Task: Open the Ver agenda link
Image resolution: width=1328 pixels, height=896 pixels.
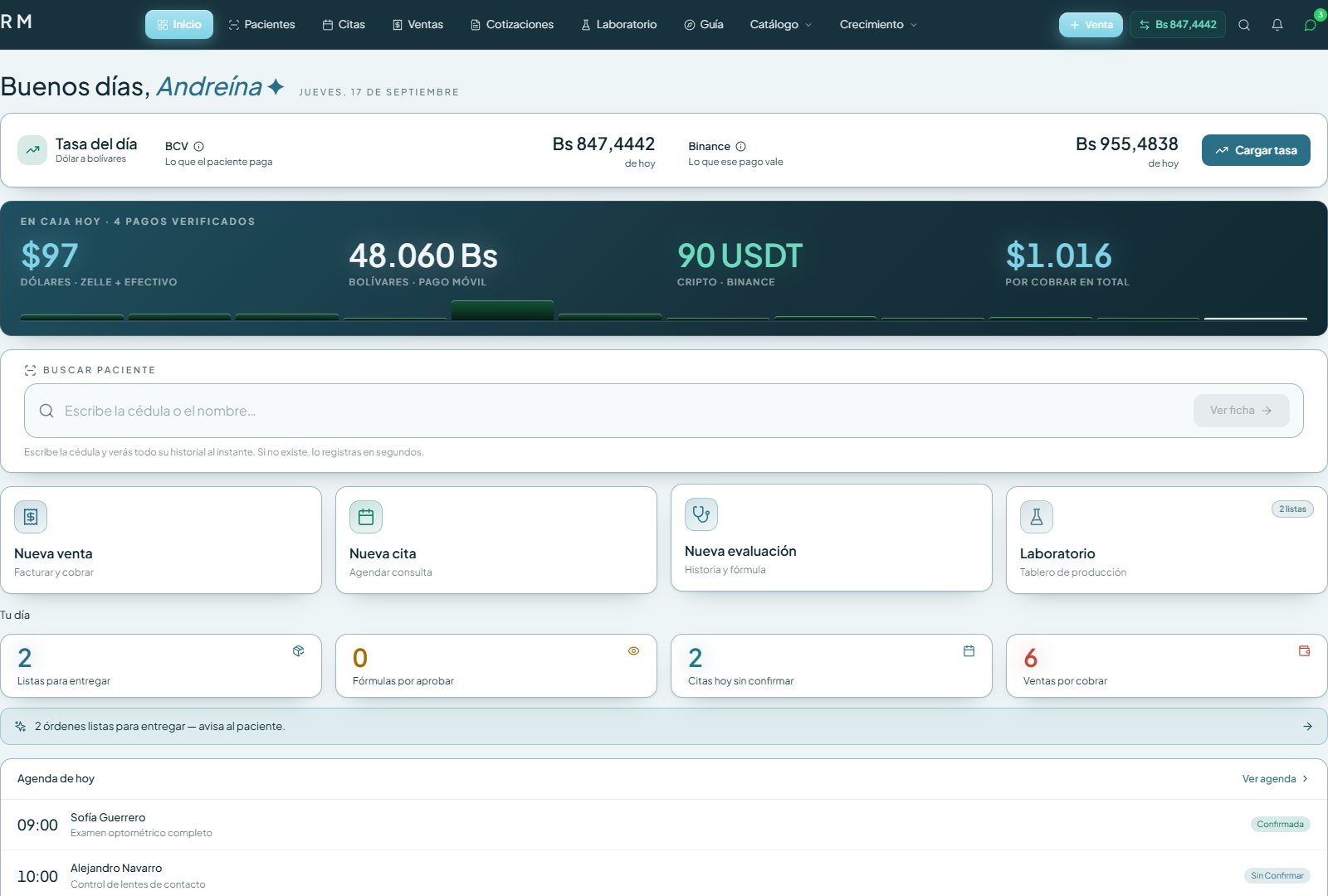Action: tap(1275, 779)
